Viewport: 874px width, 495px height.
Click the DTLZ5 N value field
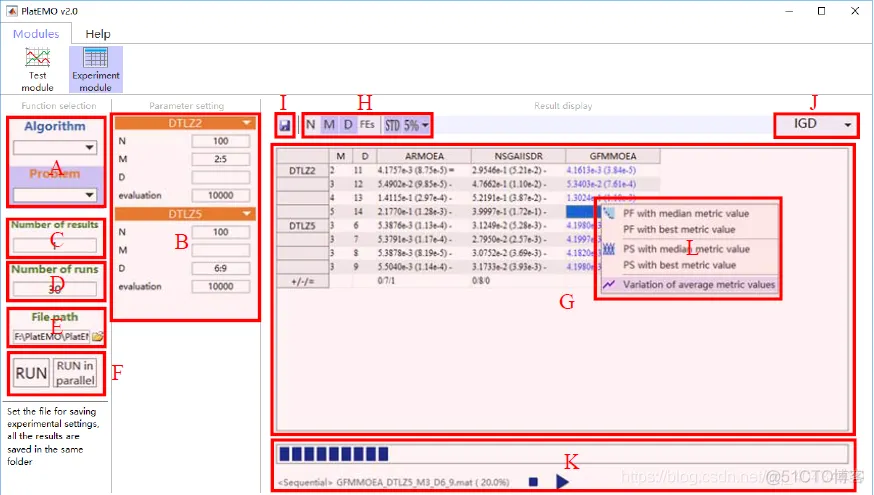pyautogui.click(x=221, y=232)
